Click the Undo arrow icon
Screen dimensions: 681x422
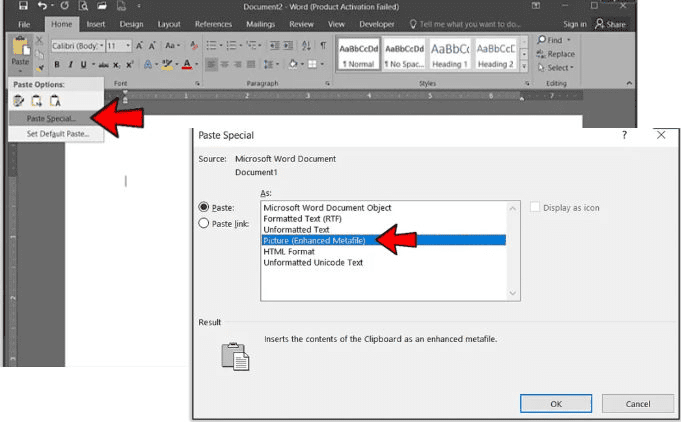point(44,6)
